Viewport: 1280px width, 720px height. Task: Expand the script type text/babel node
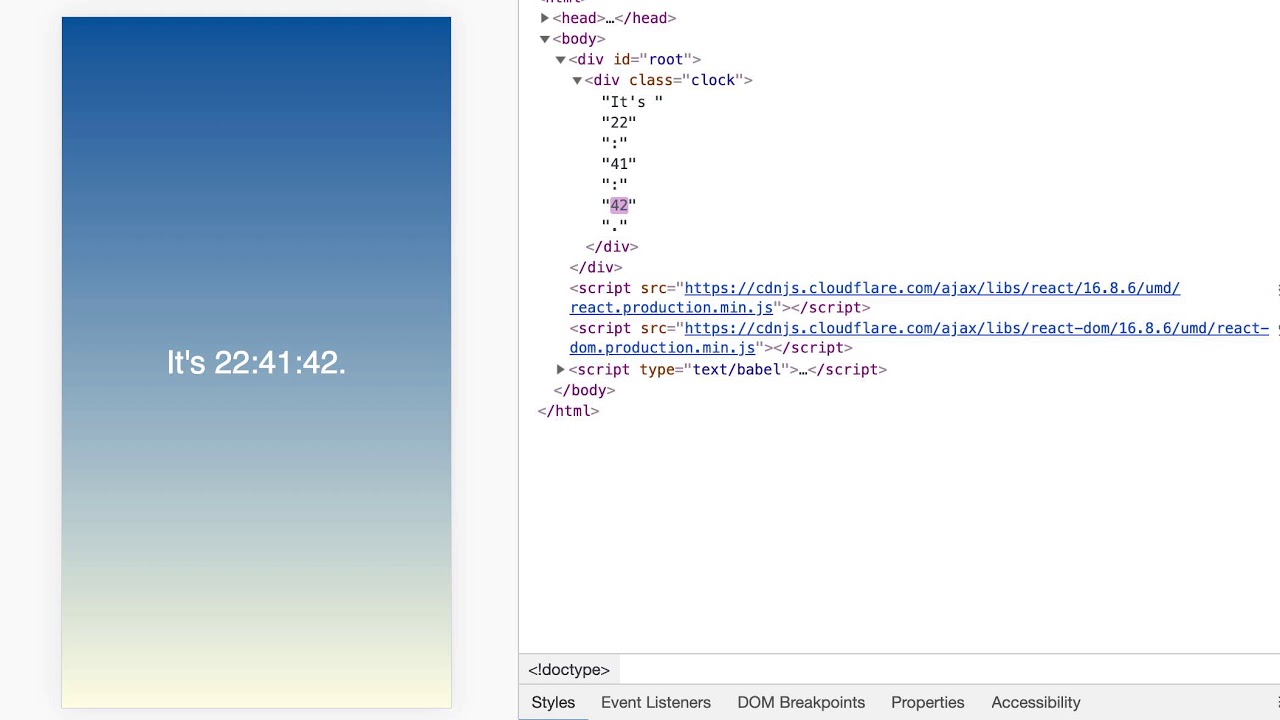pyautogui.click(x=561, y=369)
